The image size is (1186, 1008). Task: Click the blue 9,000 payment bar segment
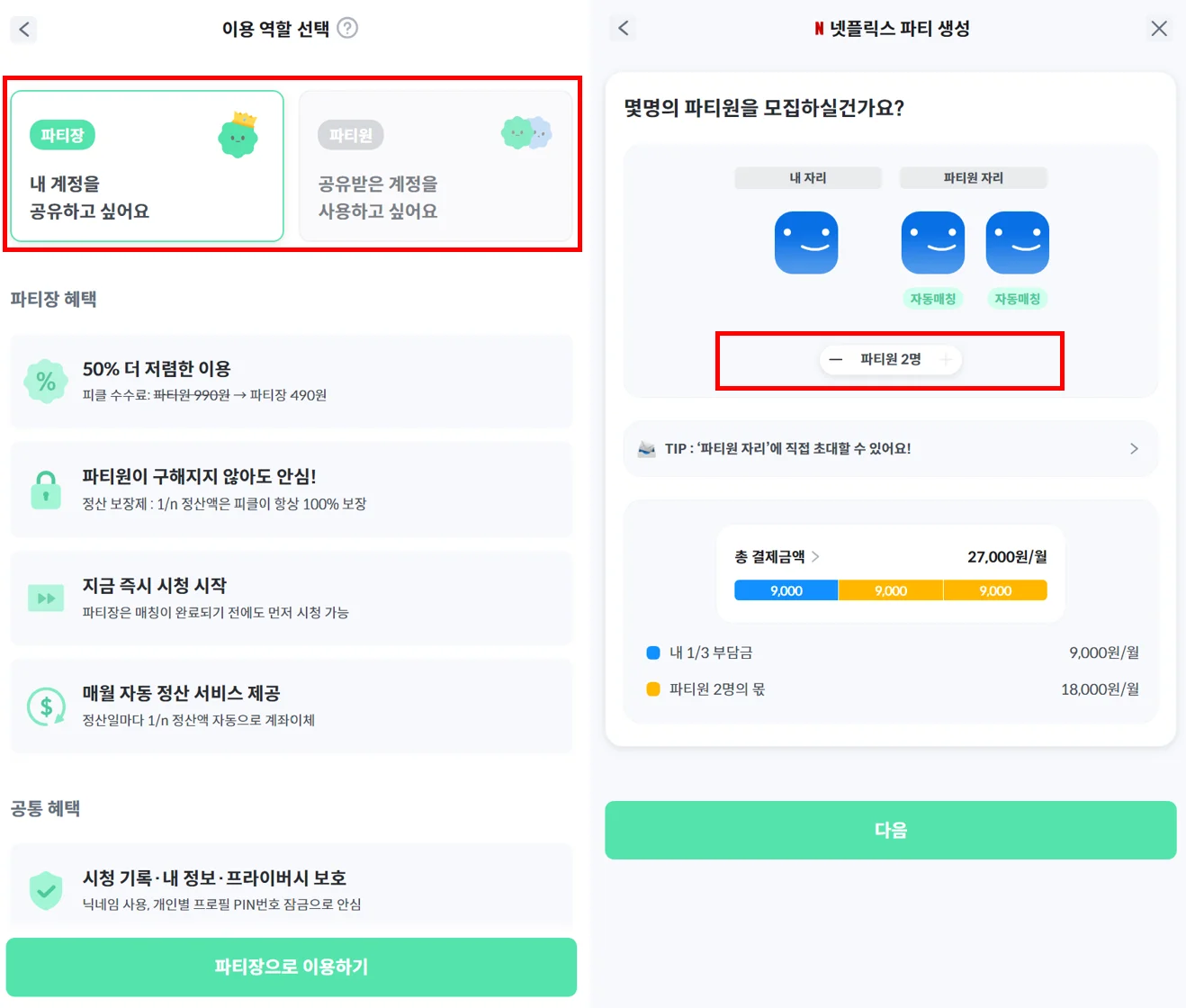tap(786, 590)
